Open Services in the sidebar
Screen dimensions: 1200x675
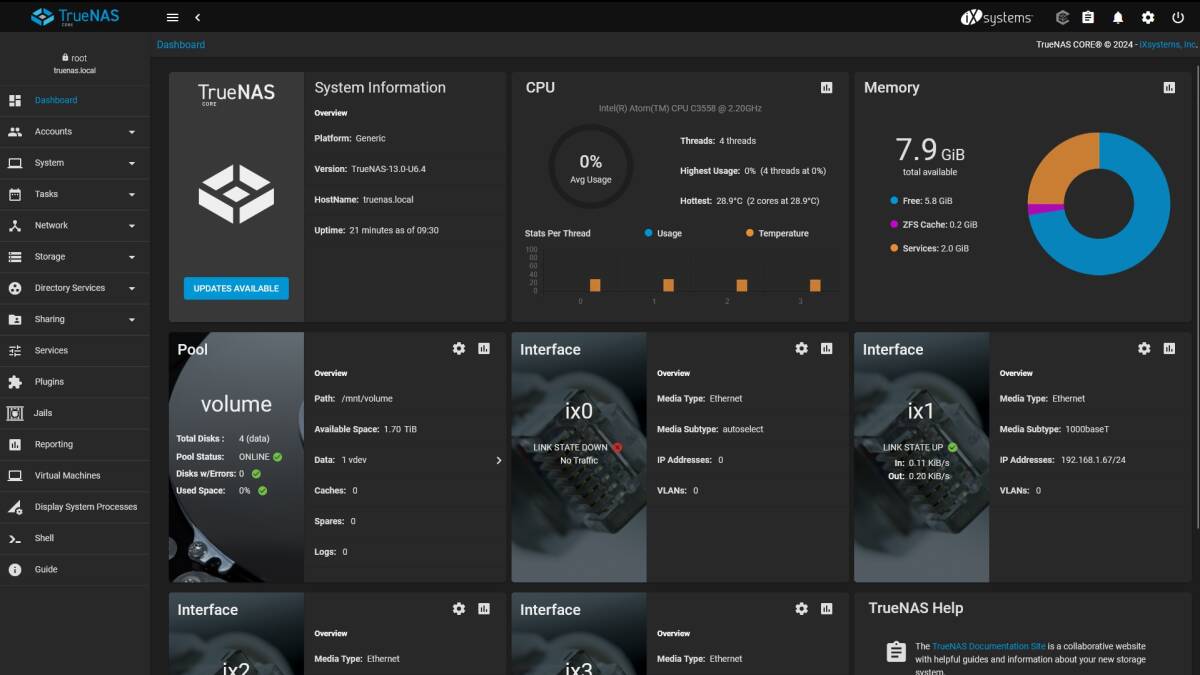[x=51, y=350]
